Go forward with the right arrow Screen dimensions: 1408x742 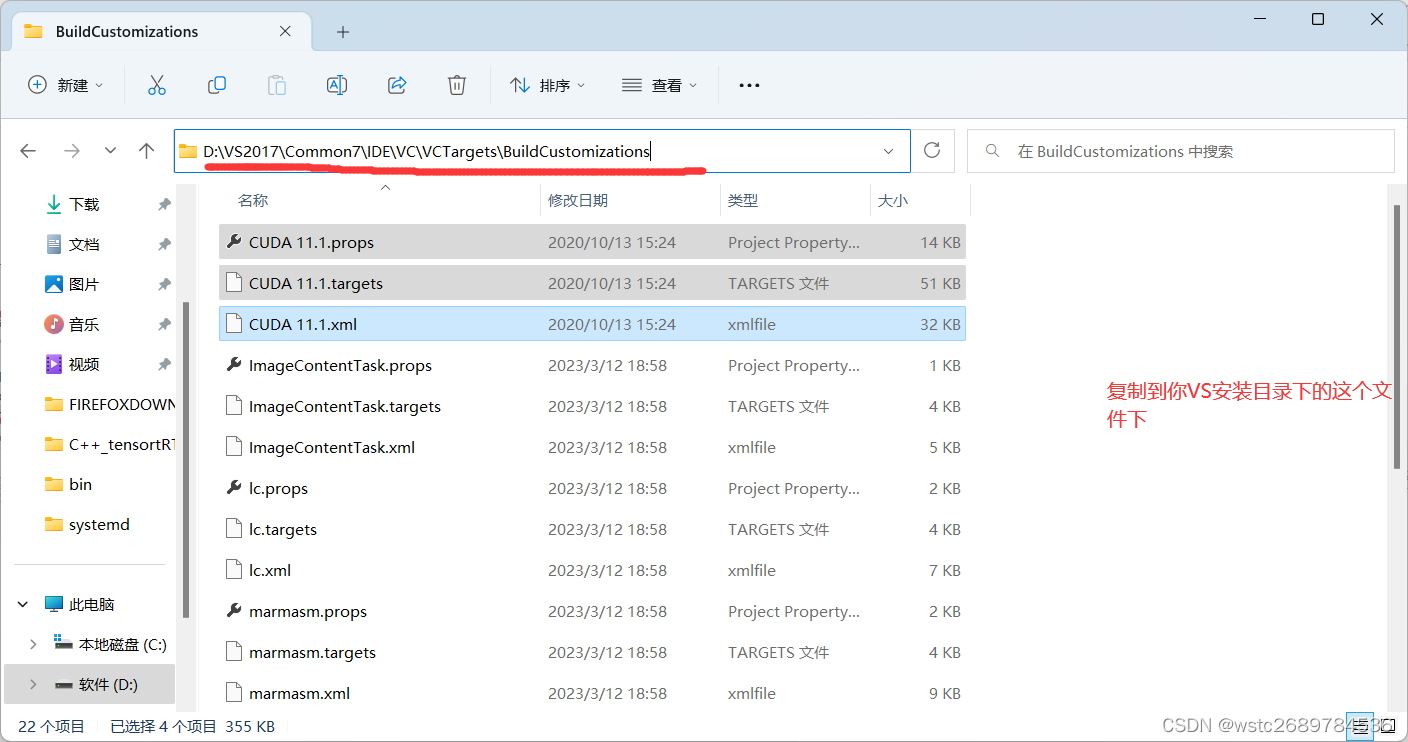click(x=72, y=151)
